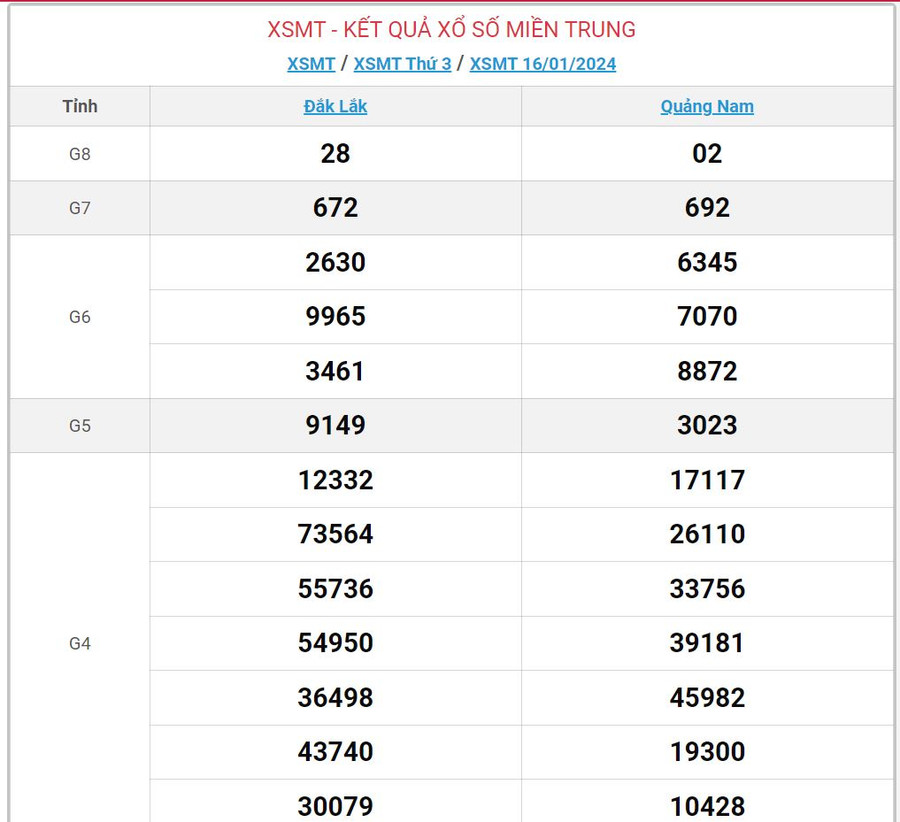
Task: Click the Tỉnh column header
Action: pos(80,106)
